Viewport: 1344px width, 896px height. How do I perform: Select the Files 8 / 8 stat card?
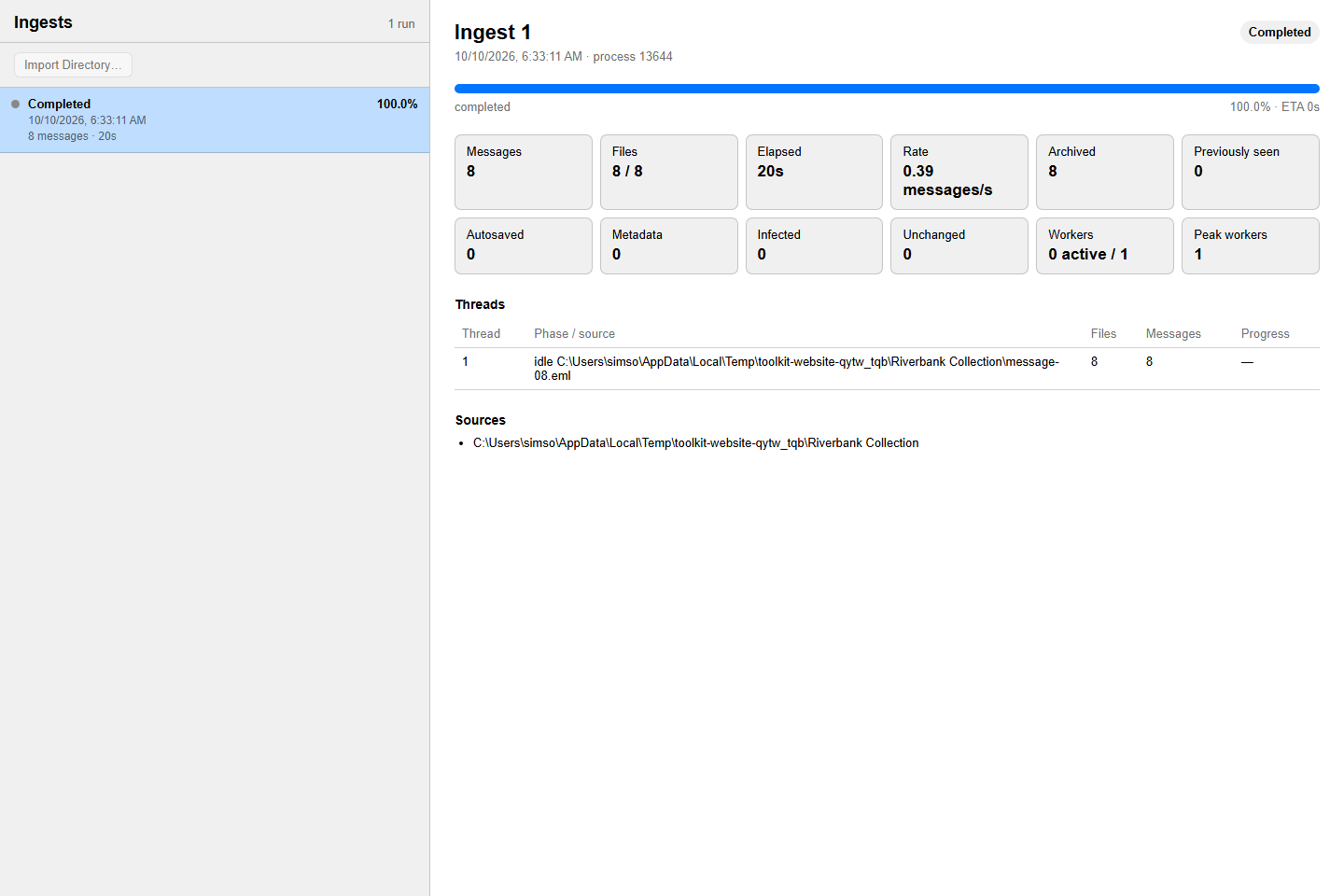tap(669, 172)
